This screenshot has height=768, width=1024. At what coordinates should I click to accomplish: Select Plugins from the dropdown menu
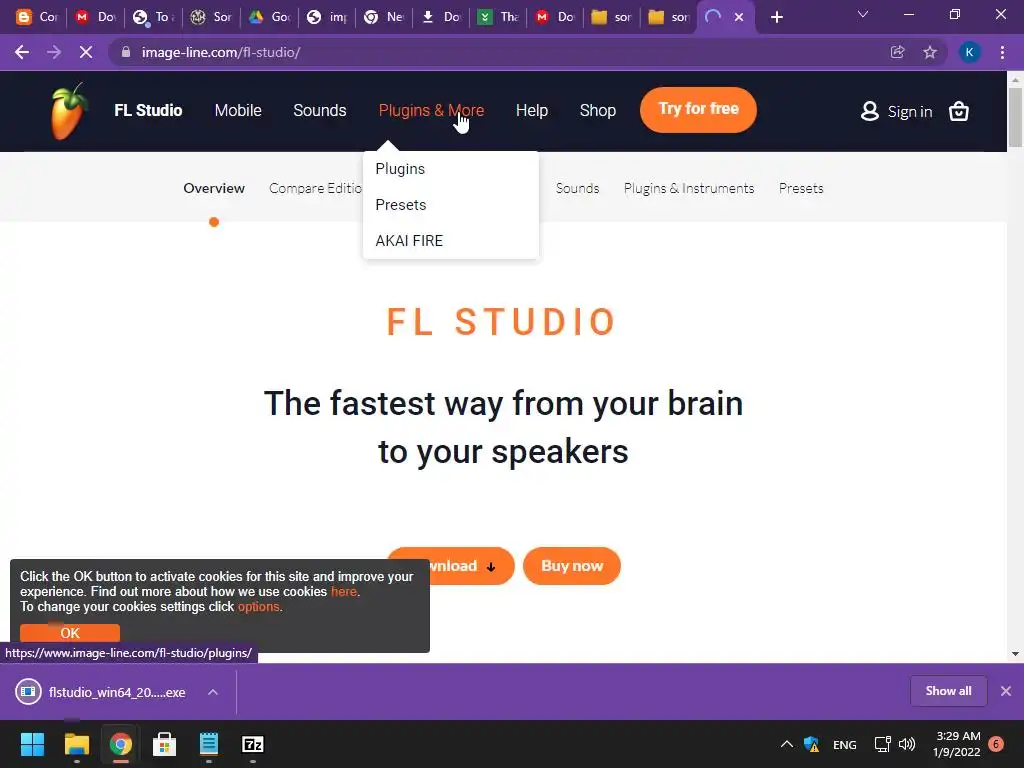pyautogui.click(x=400, y=169)
